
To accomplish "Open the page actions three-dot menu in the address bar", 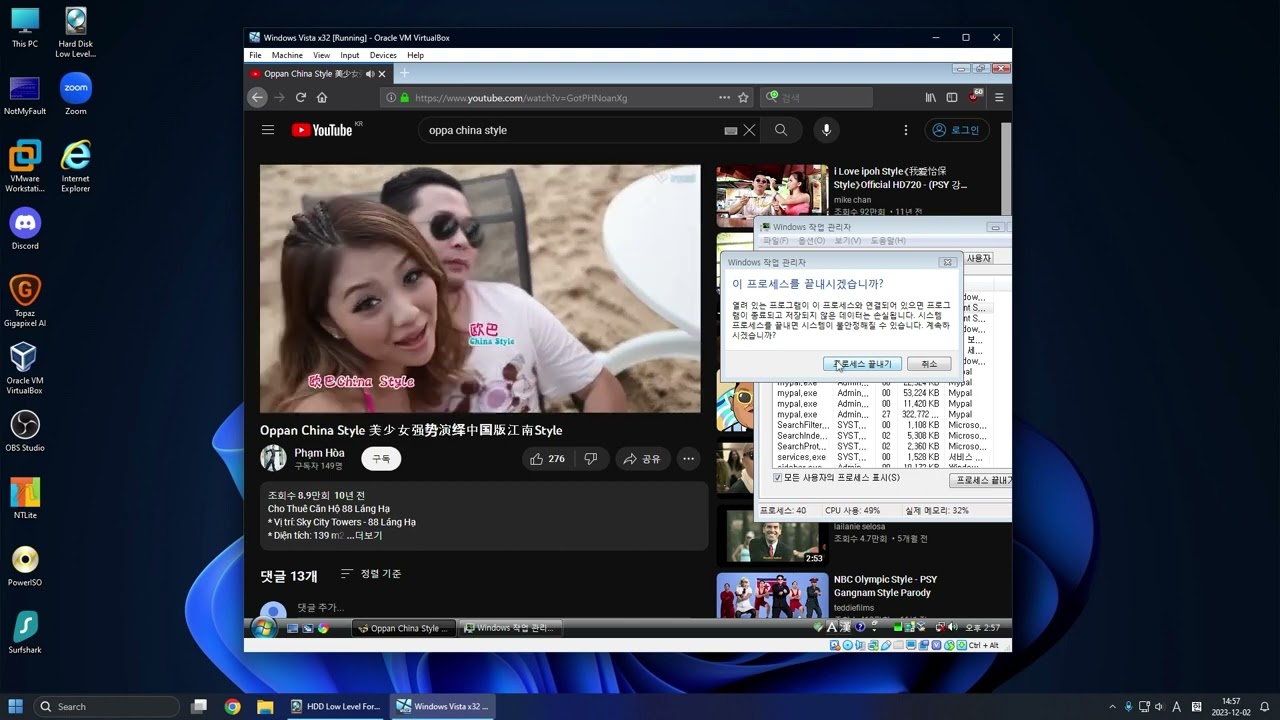I will 724,98.
